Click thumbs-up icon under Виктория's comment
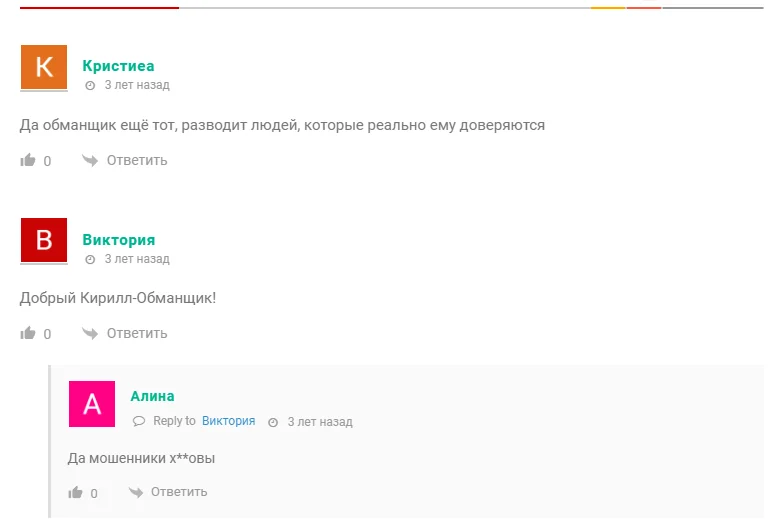 pos(28,333)
